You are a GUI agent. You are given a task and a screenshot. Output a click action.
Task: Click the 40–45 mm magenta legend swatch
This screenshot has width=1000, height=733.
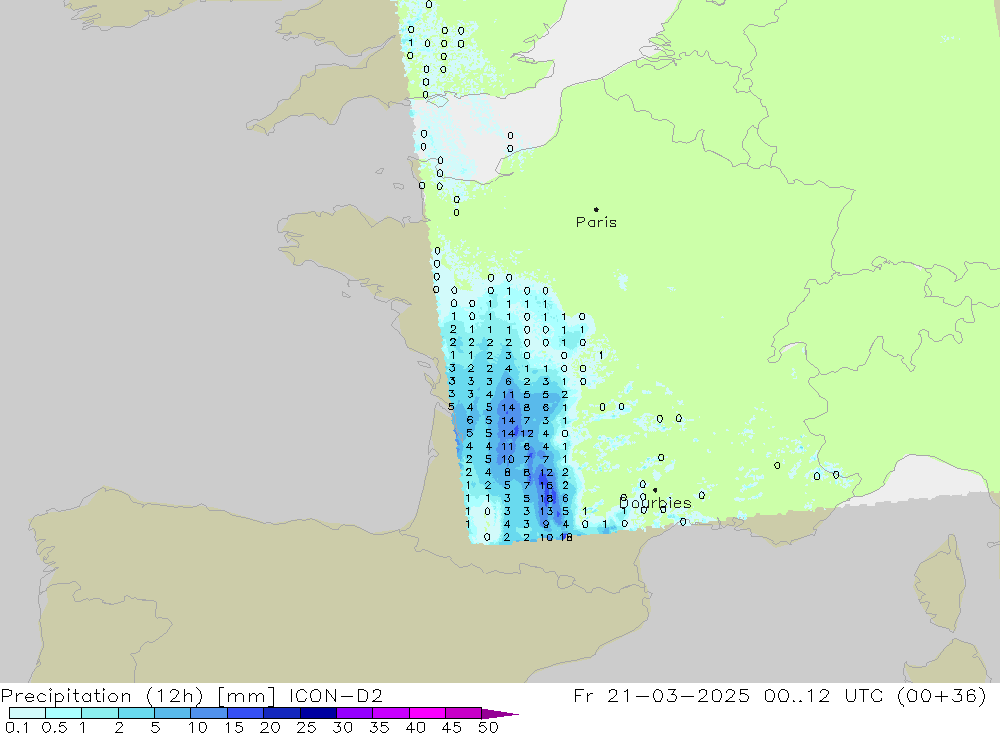427,713
